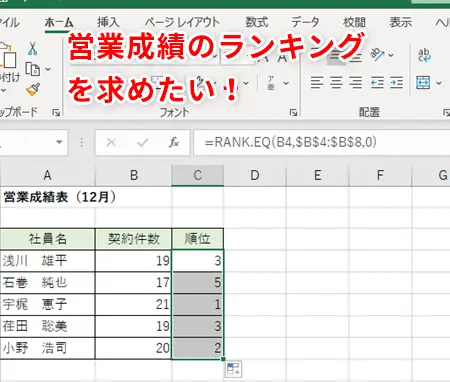Click the 順位 header cell
This screenshot has height=382, width=450.
198,239
